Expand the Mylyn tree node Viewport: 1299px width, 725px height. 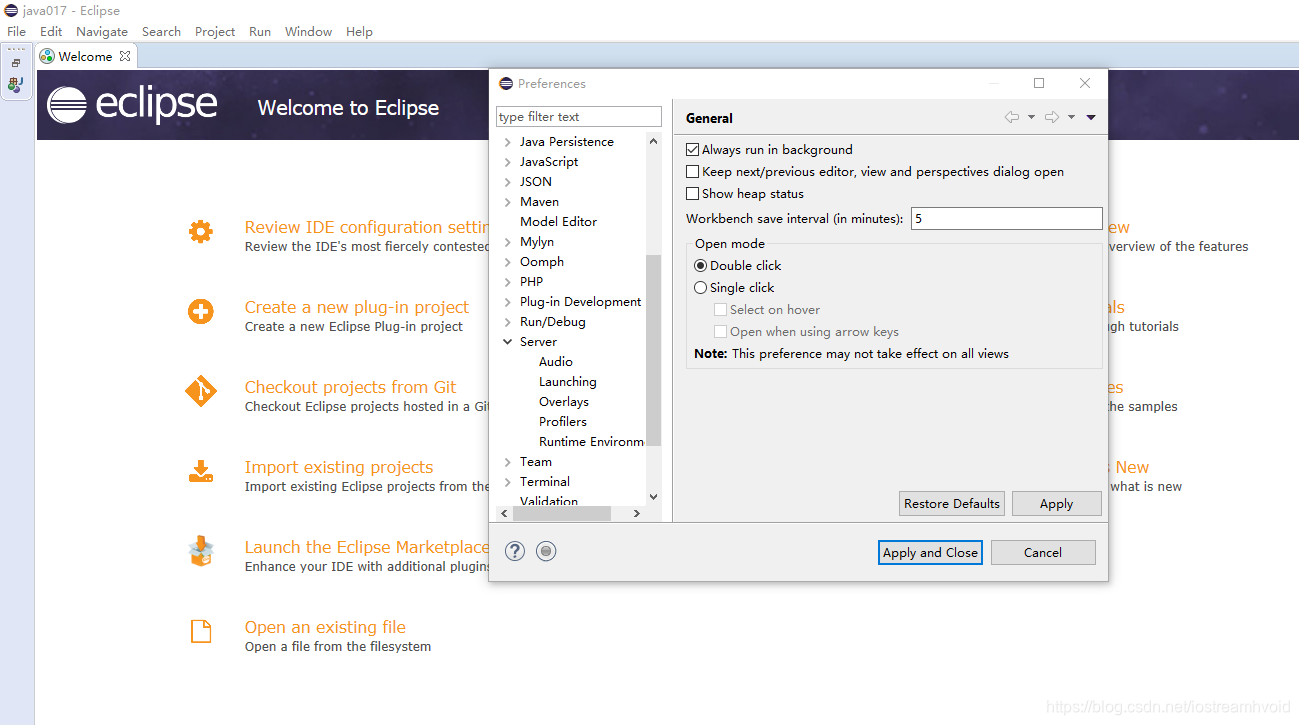click(x=508, y=242)
